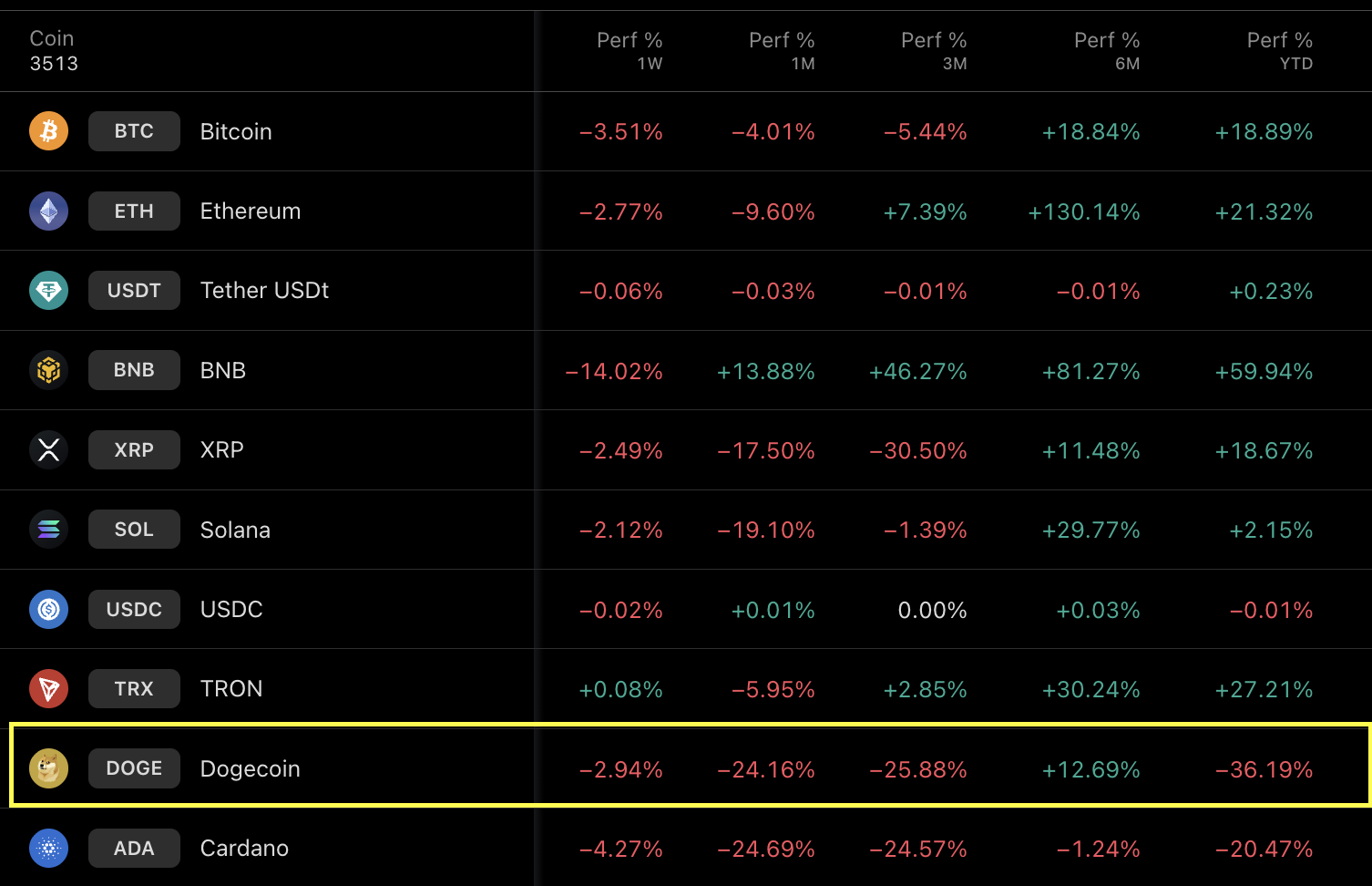Select the Tether USDt teal logo
Image resolution: width=1372 pixels, height=886 pixels.
coord(48,290)
